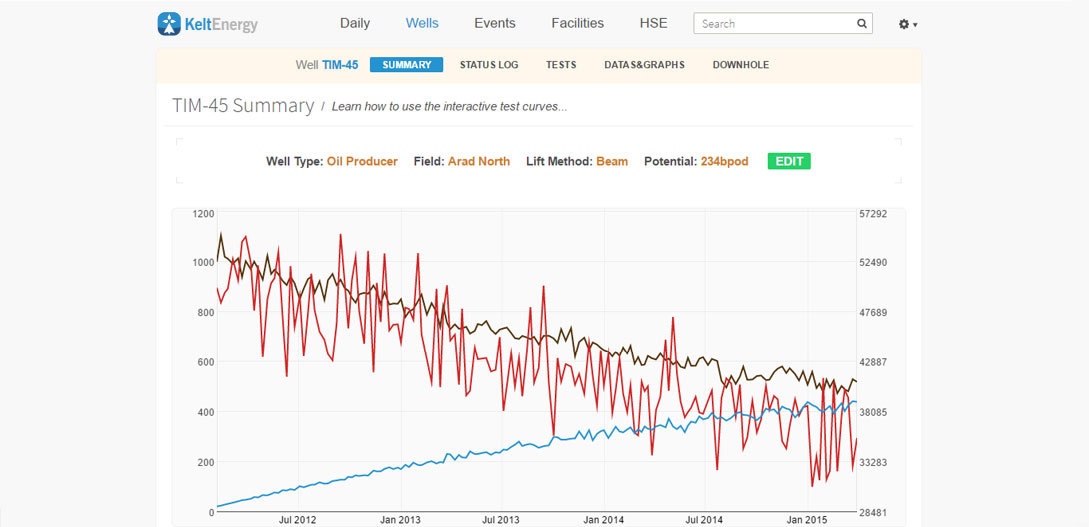Click the green EDIT button
Image resolution: width=1089 pixels, height=527 pixels.
pos(789,161)
